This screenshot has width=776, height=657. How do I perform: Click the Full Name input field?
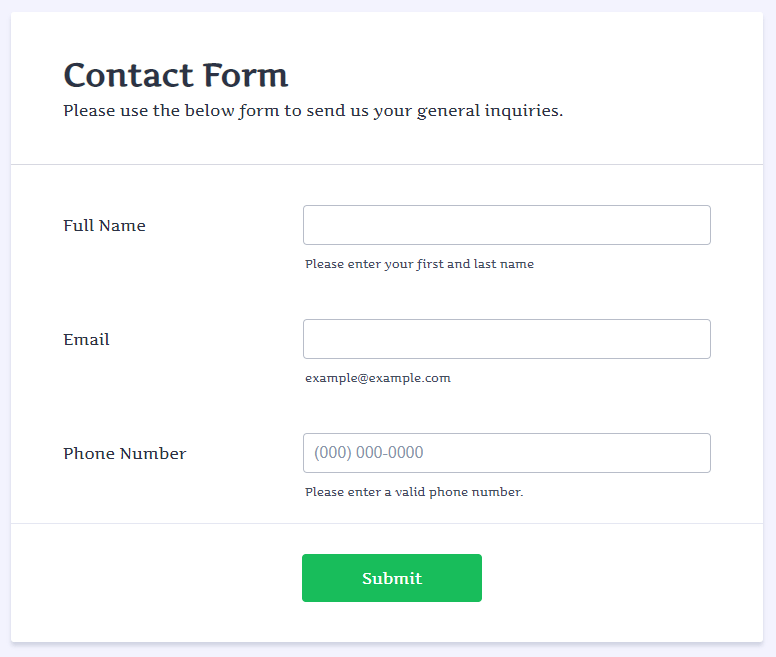[x=506, y=225]
